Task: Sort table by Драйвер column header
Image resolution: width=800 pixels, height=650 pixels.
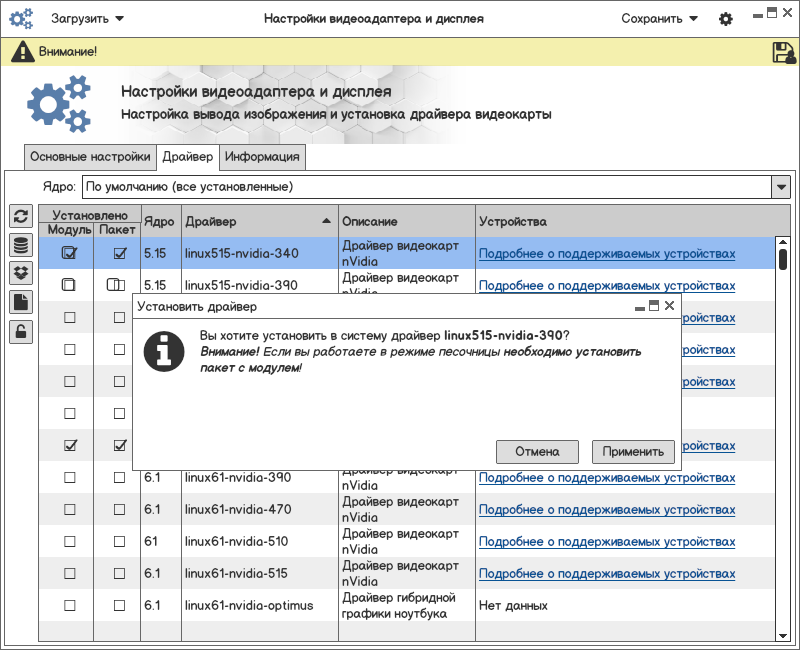Action: point(259,221)
